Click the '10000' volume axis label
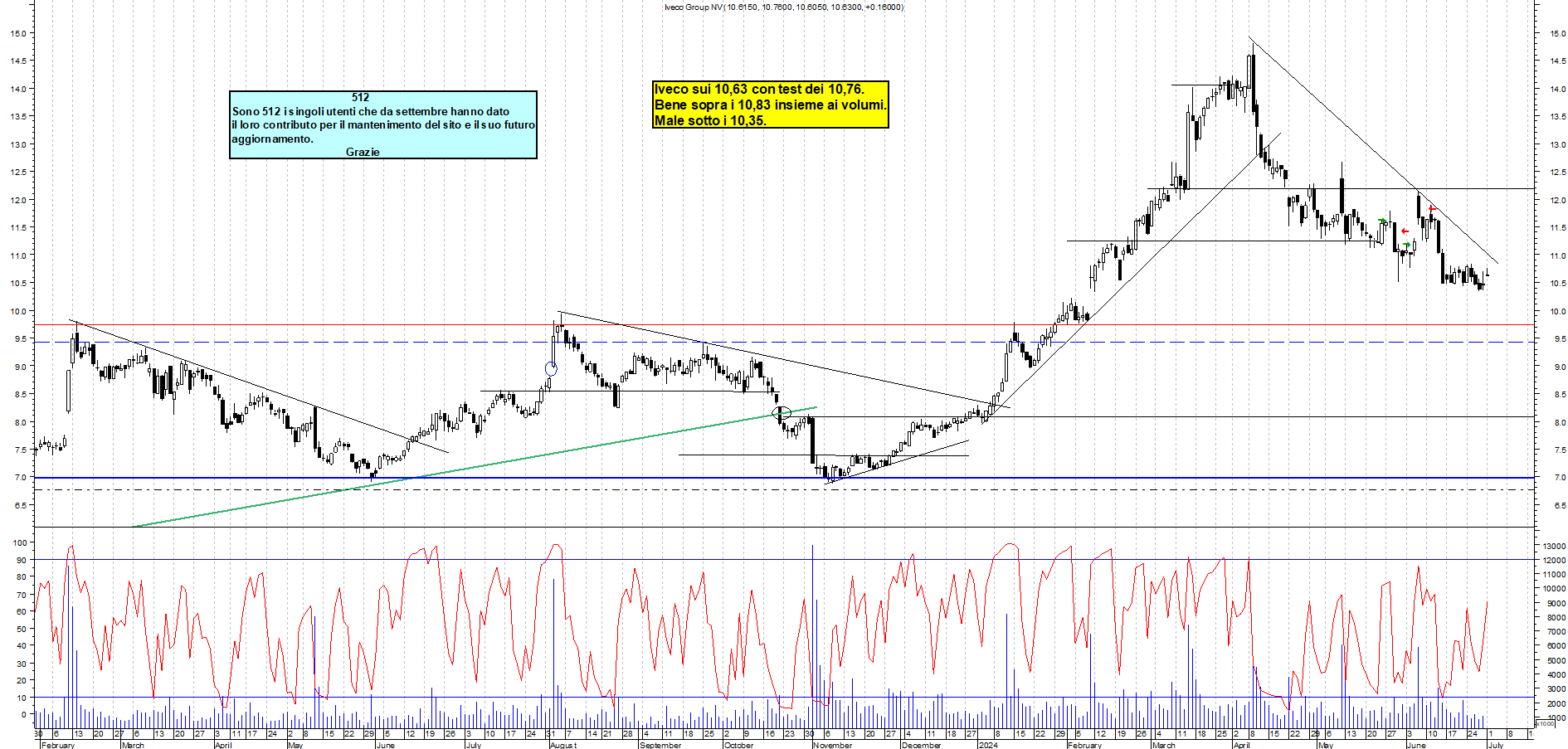This screenshot has height=749, width=1568. pos(1554,589)
